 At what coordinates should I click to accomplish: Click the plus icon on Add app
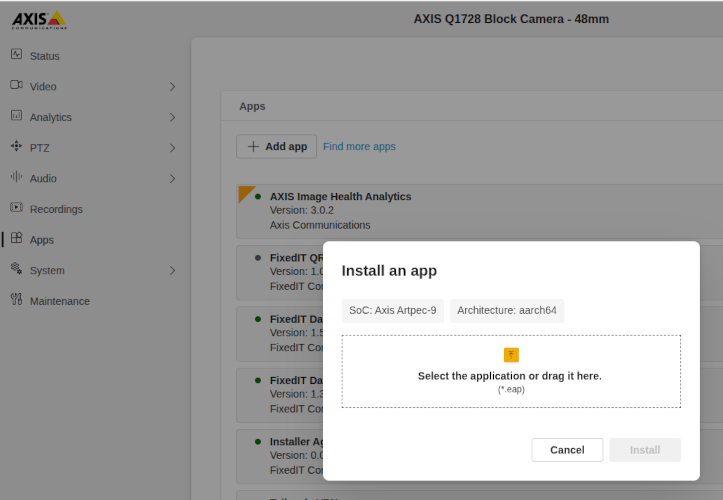pos(253,147)
